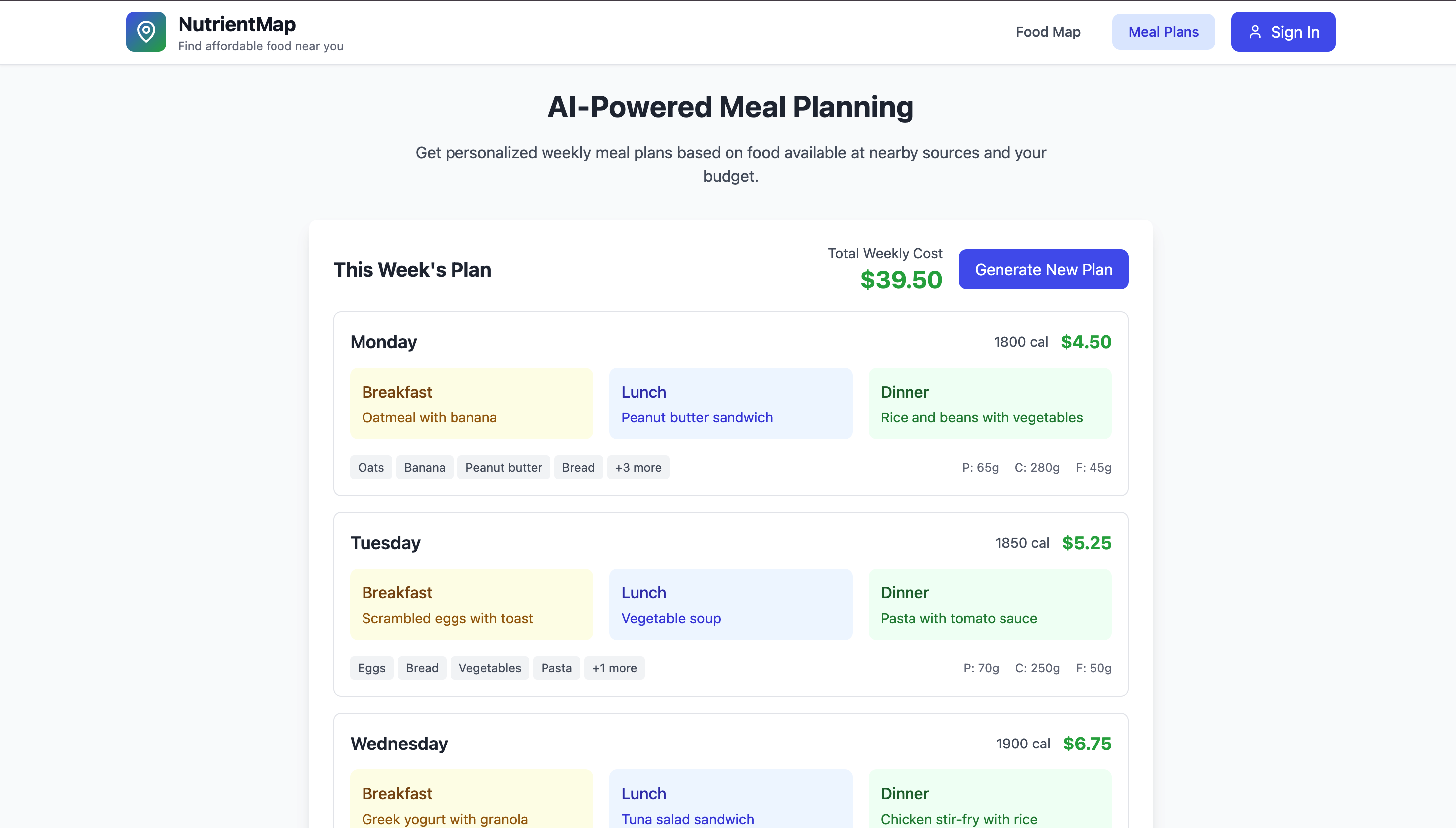Viewport: 1456px width, 828px height.
Task: Click the Oats ingredient tag
Action: click(x=371, y=468)
